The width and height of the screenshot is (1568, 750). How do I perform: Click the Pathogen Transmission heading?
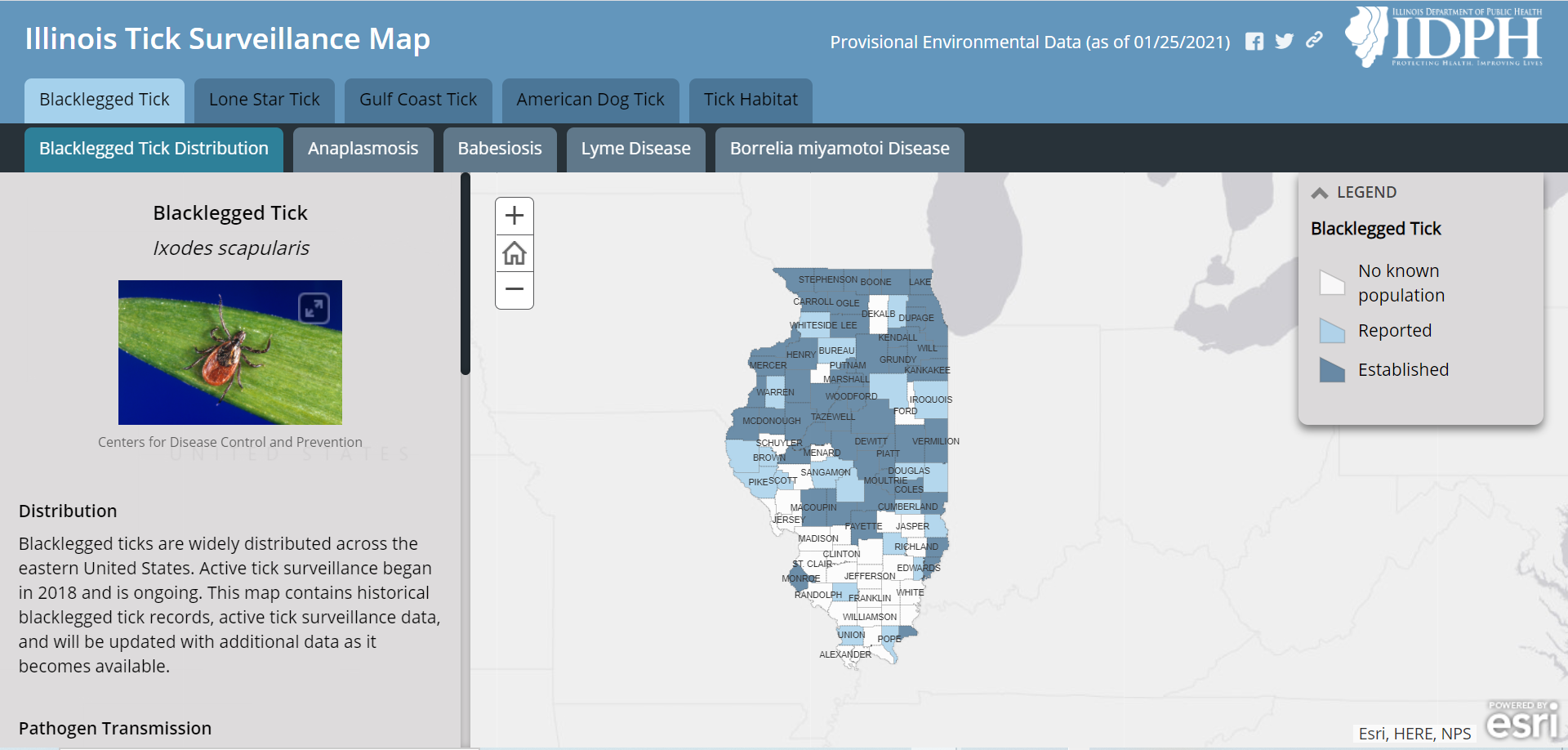point(115,728)
